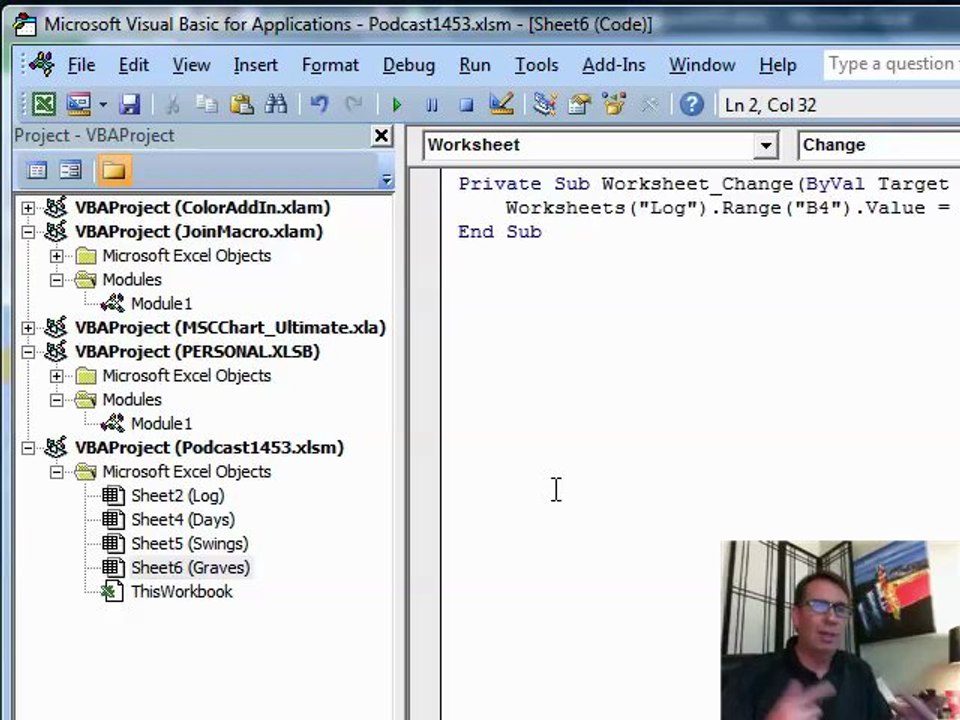Click the Reset stop icon
This screenshot has width=960, height=720.
point(466,105)
